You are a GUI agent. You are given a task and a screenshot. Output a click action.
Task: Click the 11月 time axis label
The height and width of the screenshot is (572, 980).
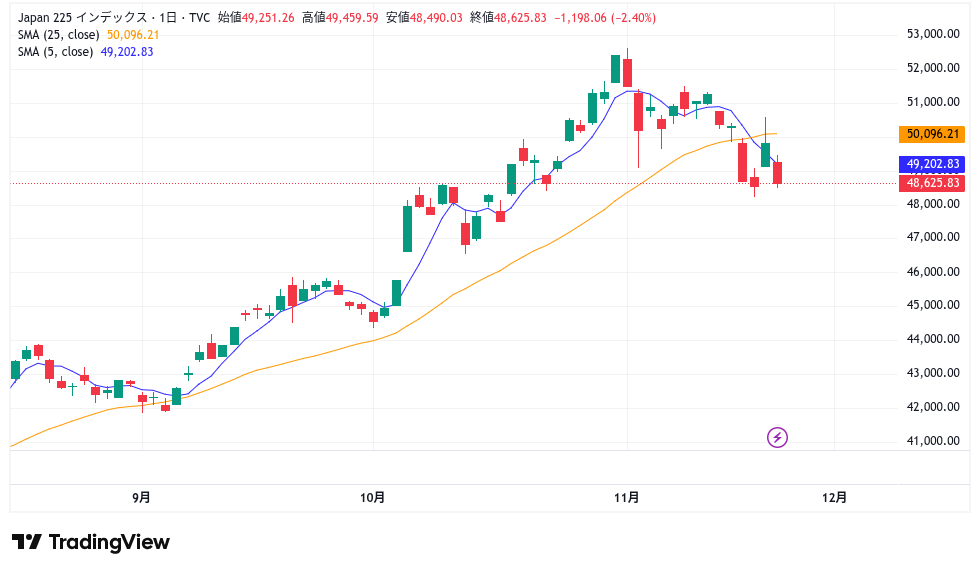627,497
